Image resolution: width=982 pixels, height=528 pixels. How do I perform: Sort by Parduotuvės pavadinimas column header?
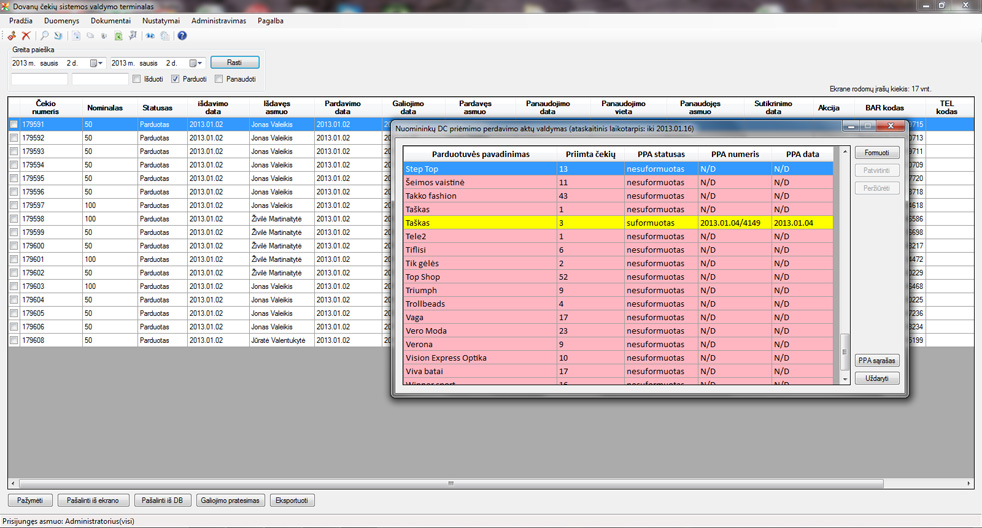click(x=480, y=154)
